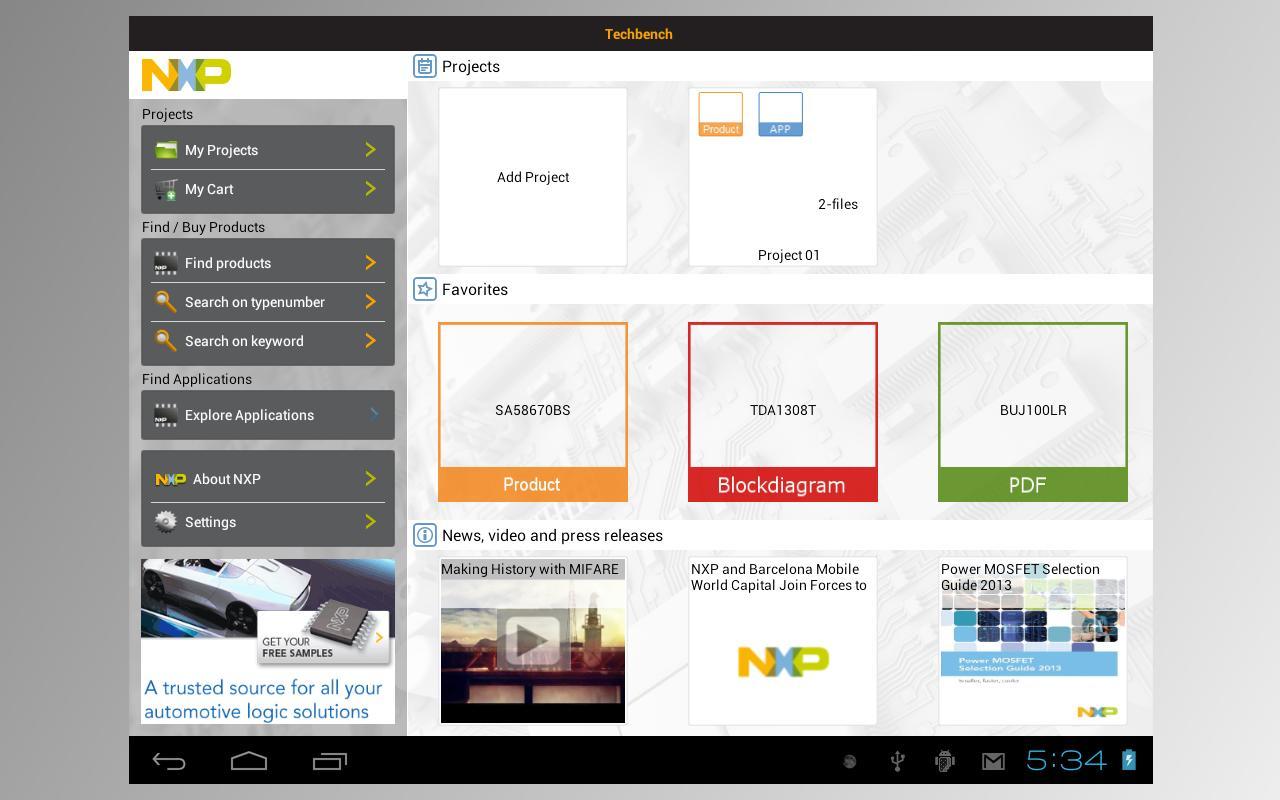Select the chip icon next to Find products

click(x=166, y=263)
